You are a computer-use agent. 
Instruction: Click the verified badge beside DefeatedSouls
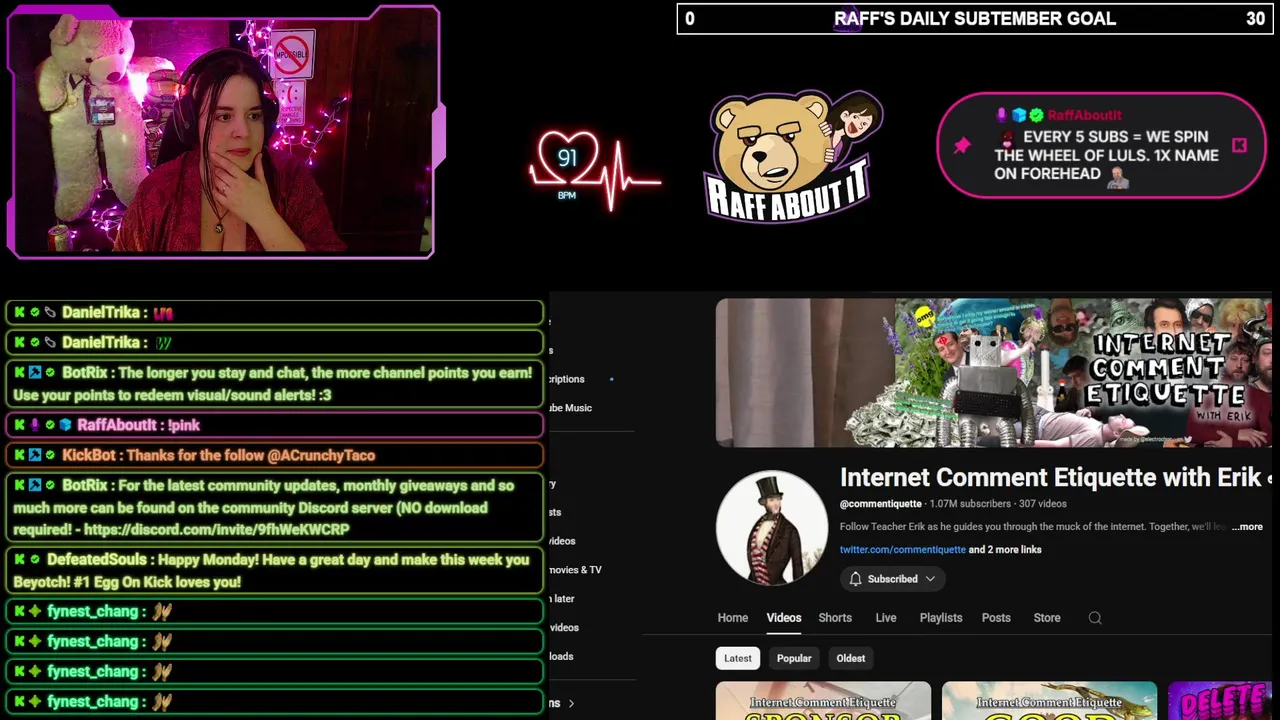34,560
